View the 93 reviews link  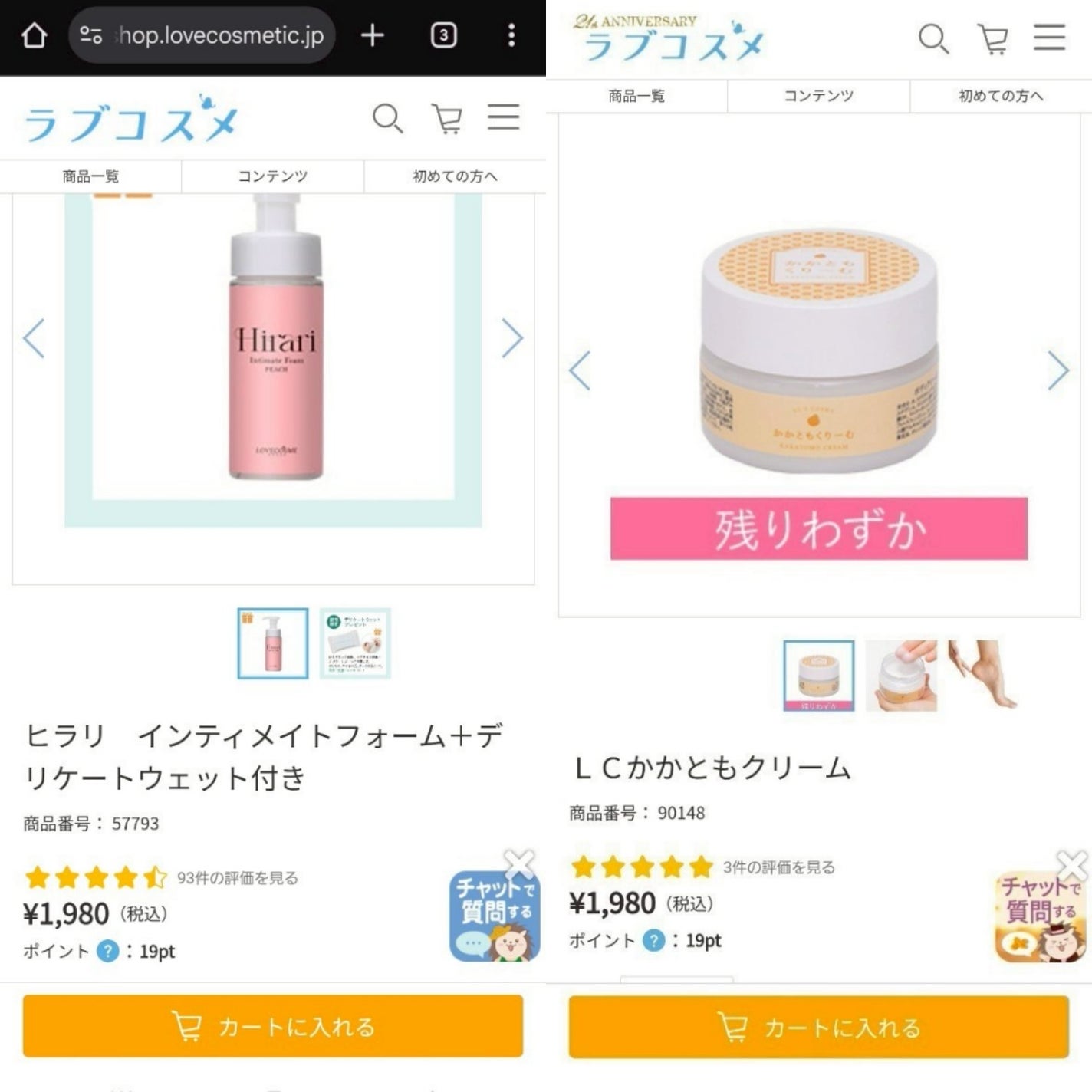238,878
